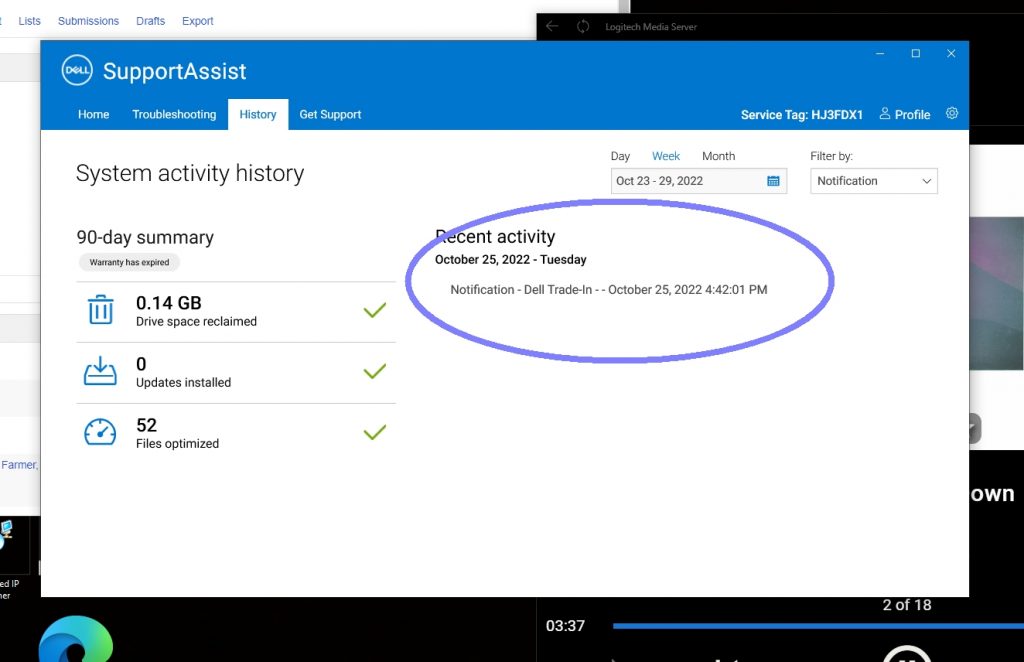Screen dimensions: 1024x662
Task: Click the trash can drive space icon
Action: coord(101,310)
